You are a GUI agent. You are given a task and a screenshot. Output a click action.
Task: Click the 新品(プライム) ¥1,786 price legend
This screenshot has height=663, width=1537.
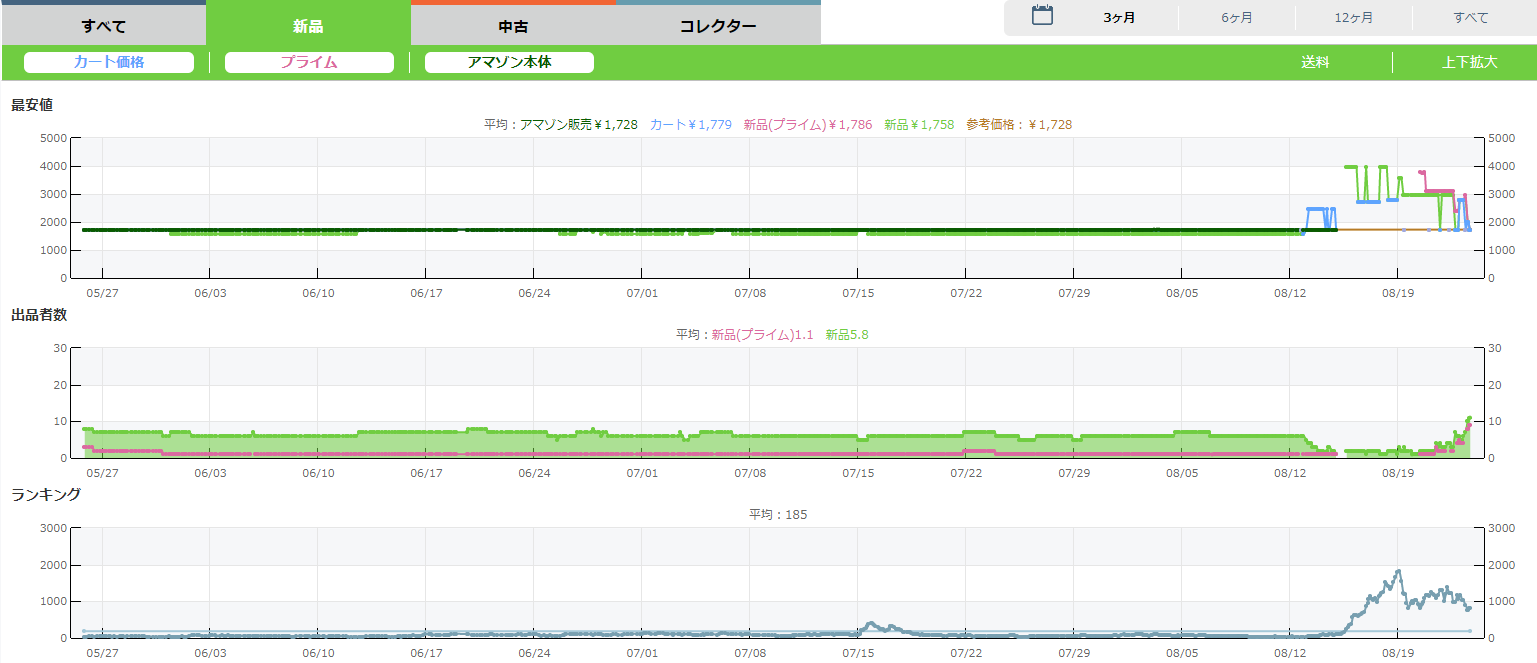[807, 125]
